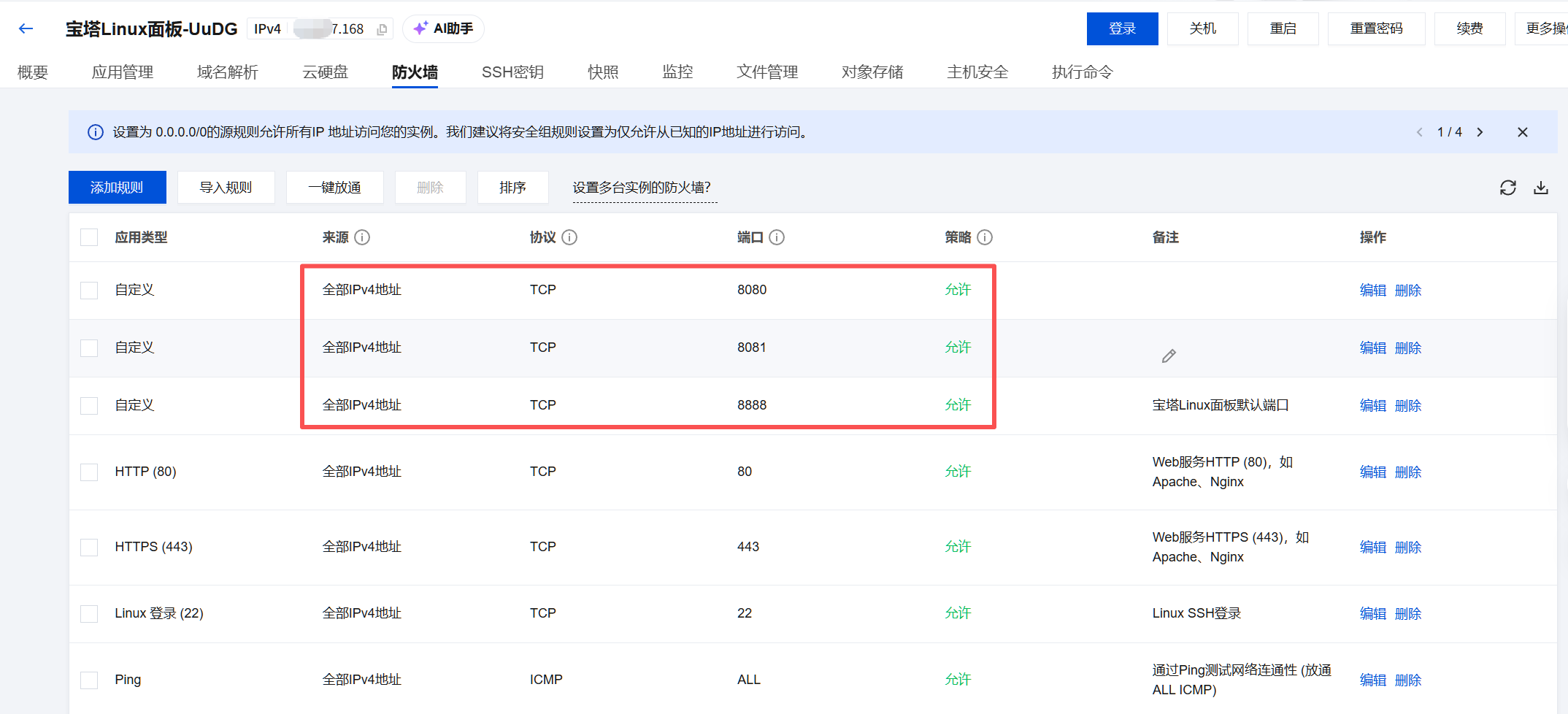Show the info tooltip beside 来源 header
The height and width of the screenshot is (714, 1568).
362,237
